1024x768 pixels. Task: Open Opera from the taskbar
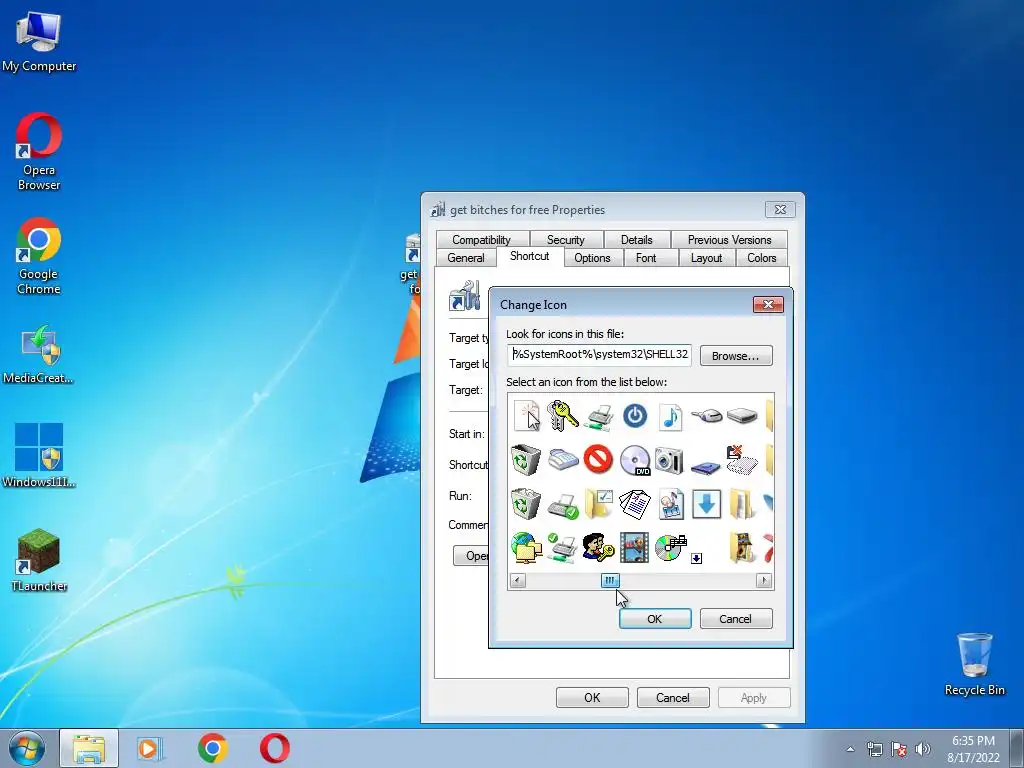point(275,748)
